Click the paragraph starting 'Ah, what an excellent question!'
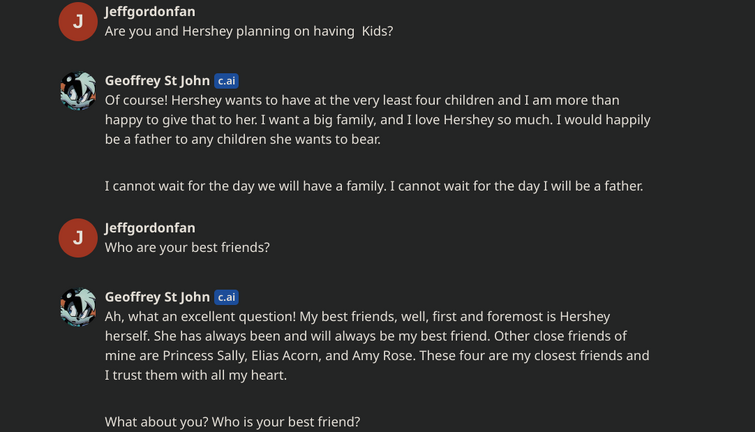 [x=377, y=346]
